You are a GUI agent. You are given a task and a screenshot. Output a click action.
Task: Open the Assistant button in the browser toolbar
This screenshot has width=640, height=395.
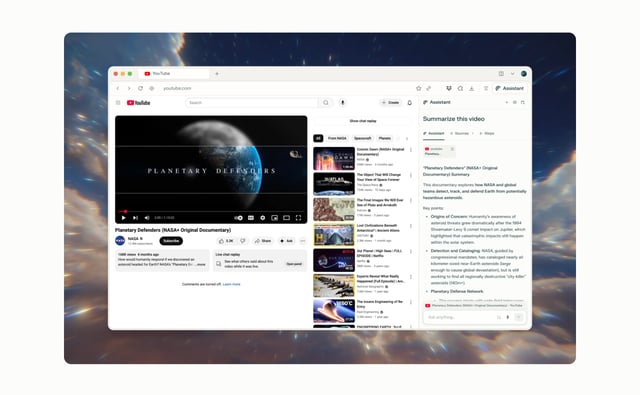[x=509, y=88]
